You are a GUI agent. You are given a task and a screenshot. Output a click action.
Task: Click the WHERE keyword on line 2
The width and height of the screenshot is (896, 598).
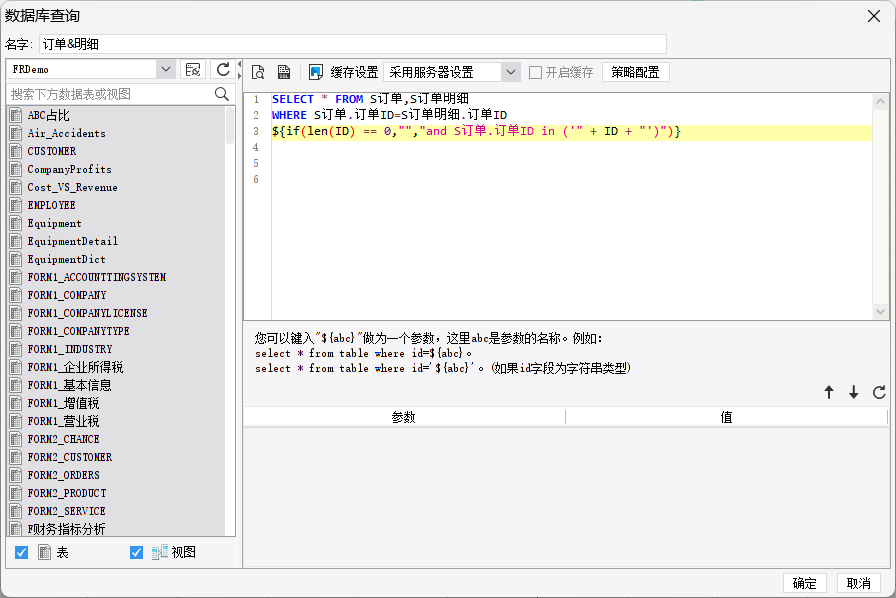click(x=289, y=115)
